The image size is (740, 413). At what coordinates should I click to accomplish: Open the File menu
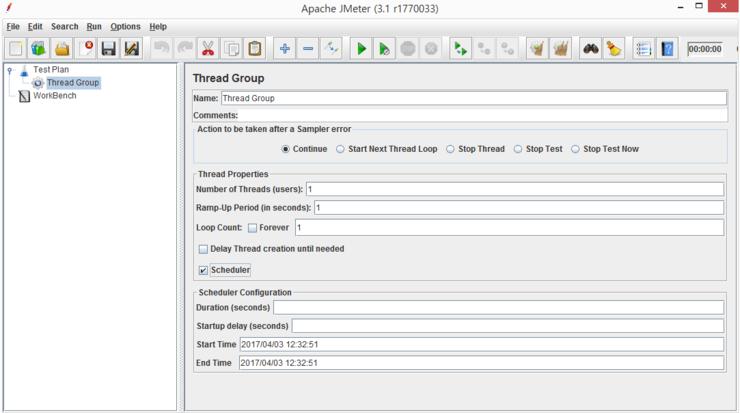13,26
